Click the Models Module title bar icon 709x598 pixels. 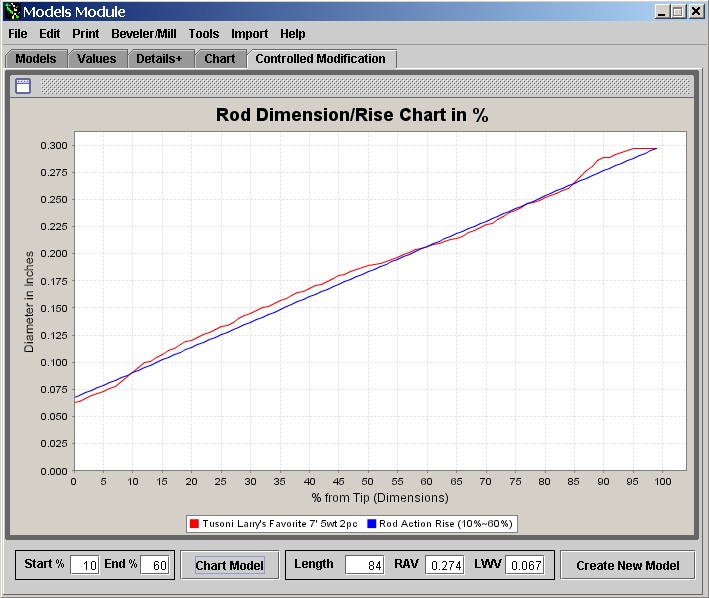point(11,11)
